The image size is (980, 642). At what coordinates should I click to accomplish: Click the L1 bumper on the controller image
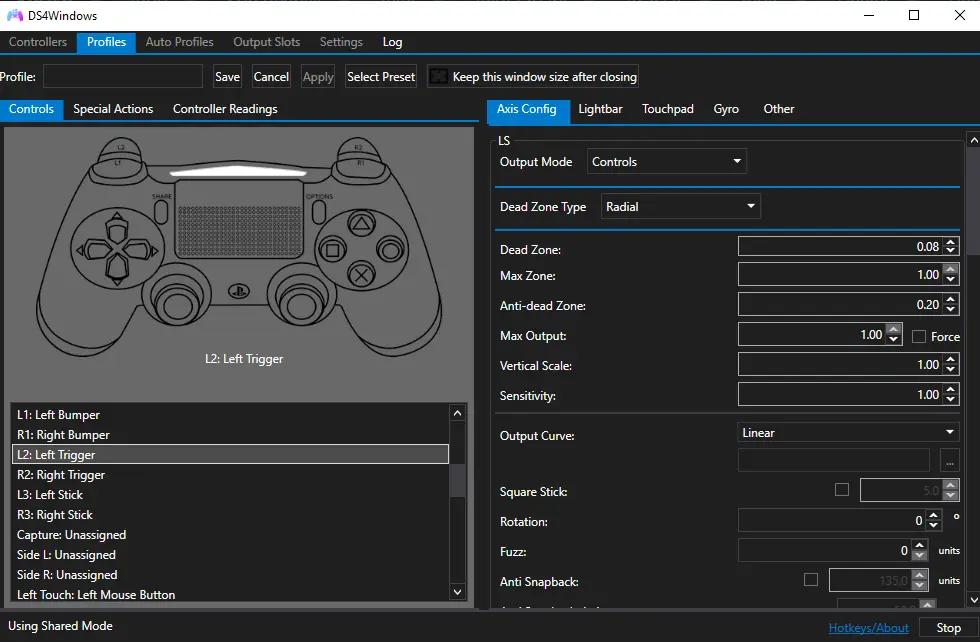coord(119,166)
